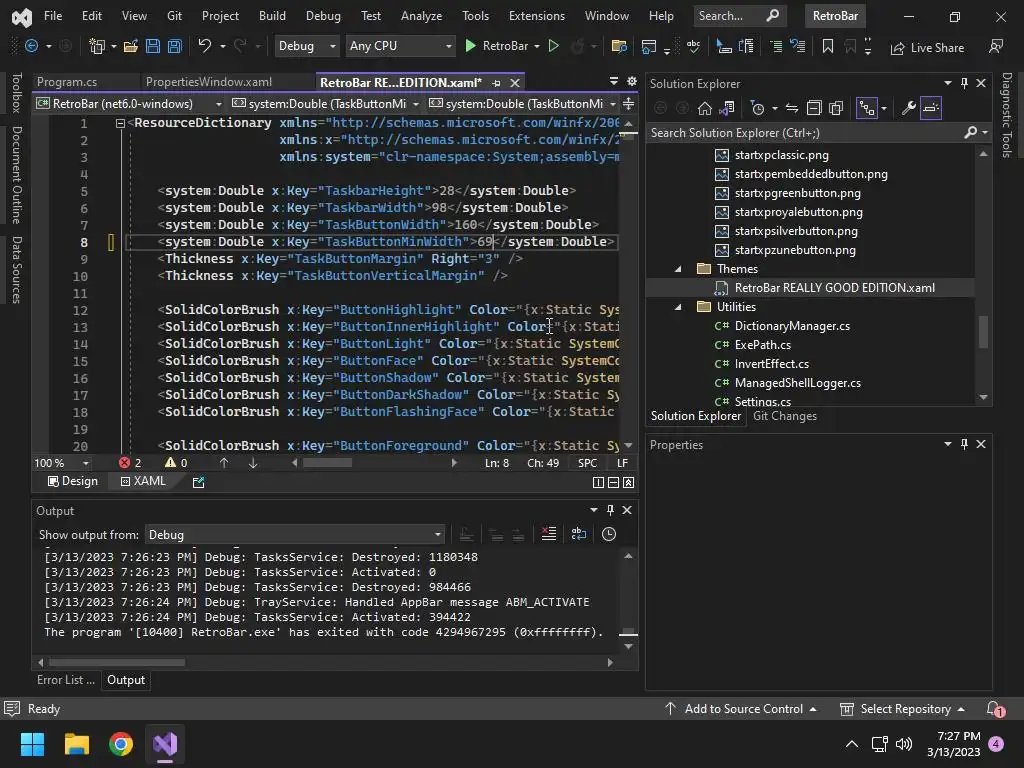Screen dimensions: 1024x768
Task: Open Chrome from the Windows taskbar
Action: pos(121,744)
